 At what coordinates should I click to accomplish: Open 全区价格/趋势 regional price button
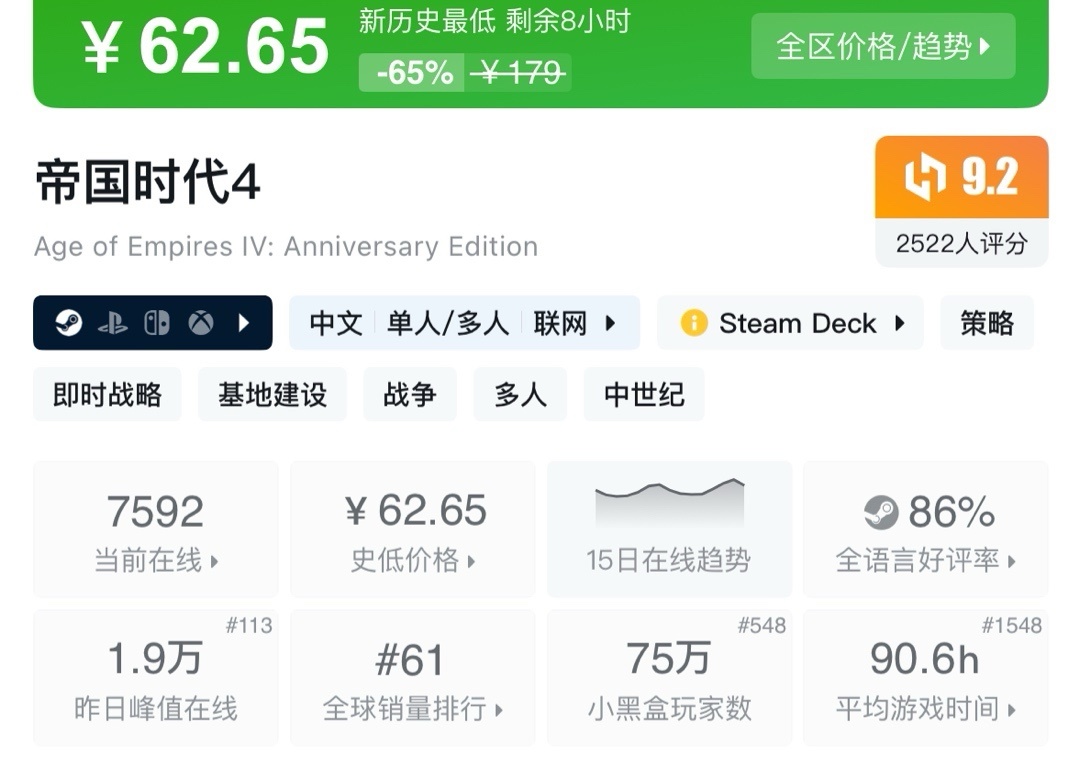coord(883,46)
